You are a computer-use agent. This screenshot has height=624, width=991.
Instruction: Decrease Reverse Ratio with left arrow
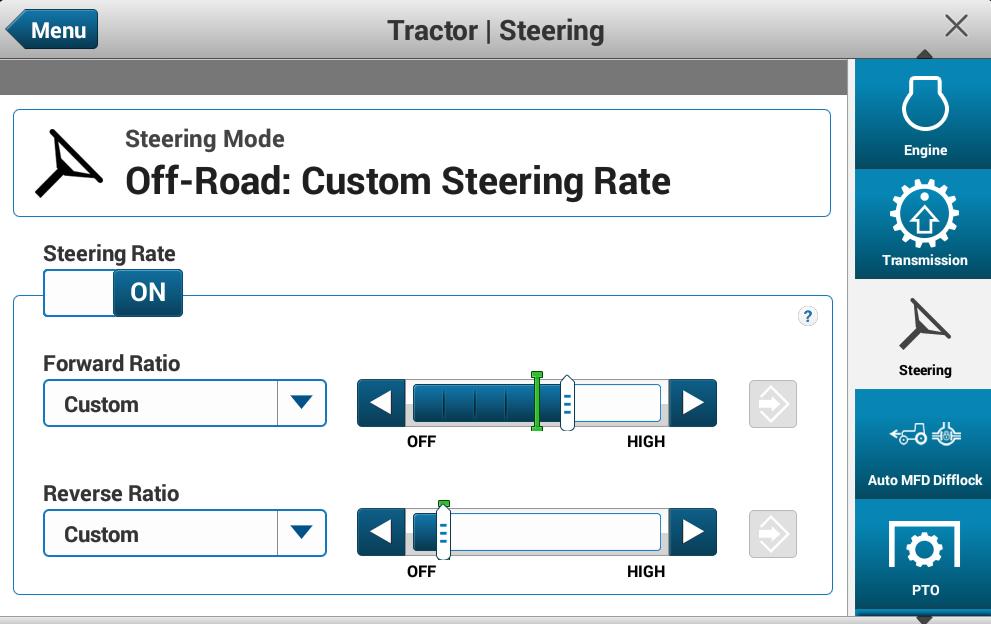[x=381, y=534]
